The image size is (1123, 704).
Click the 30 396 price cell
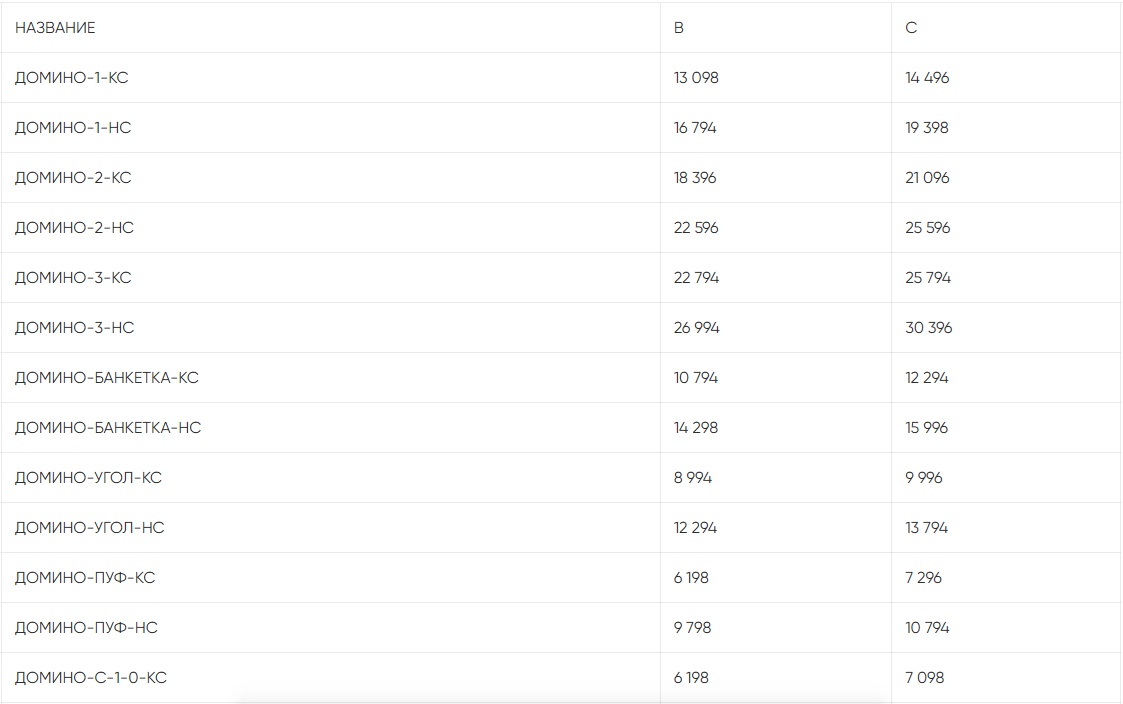pos(929,328)
